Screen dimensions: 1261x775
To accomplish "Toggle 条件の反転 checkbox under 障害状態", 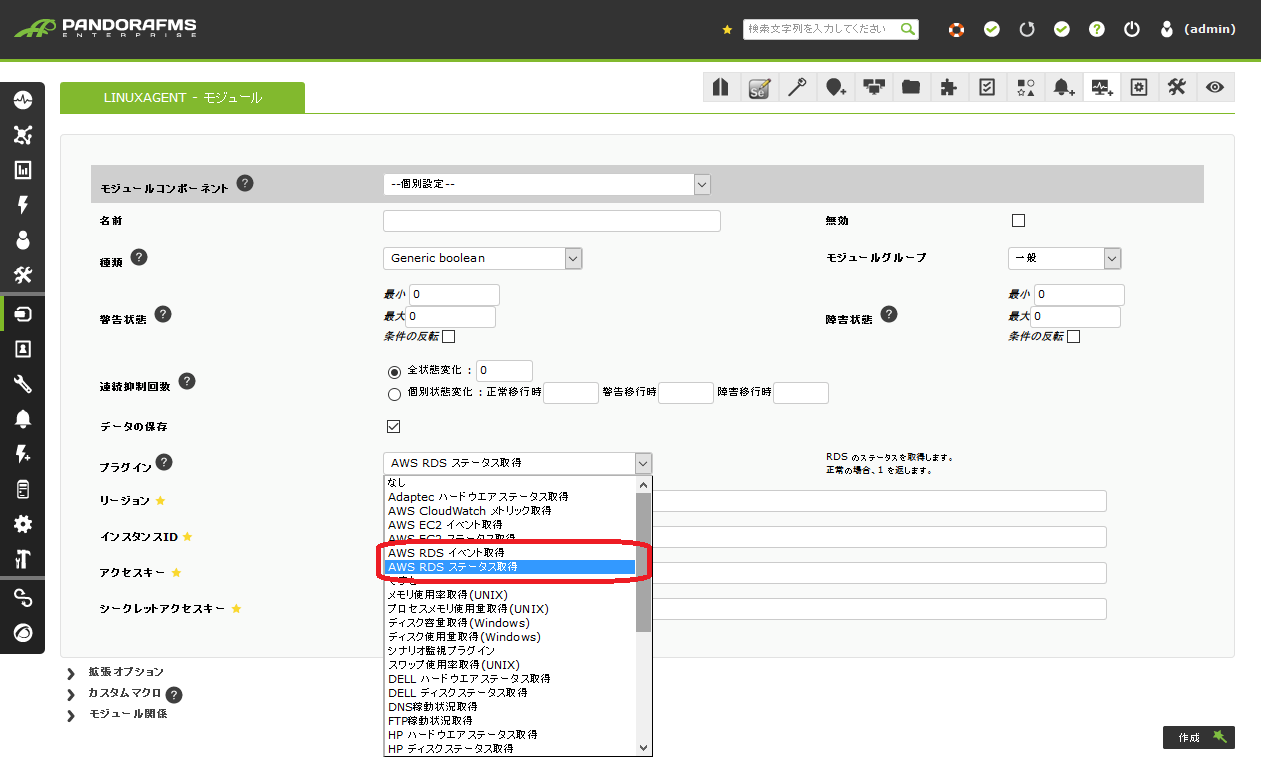I will (1074, 337).
